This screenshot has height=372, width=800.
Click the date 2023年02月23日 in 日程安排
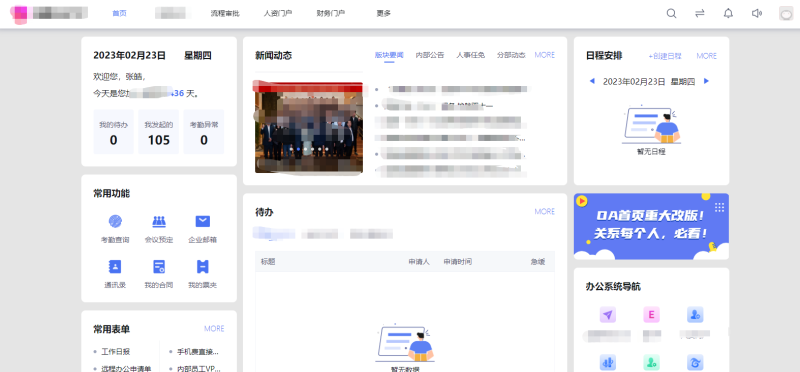634,81
